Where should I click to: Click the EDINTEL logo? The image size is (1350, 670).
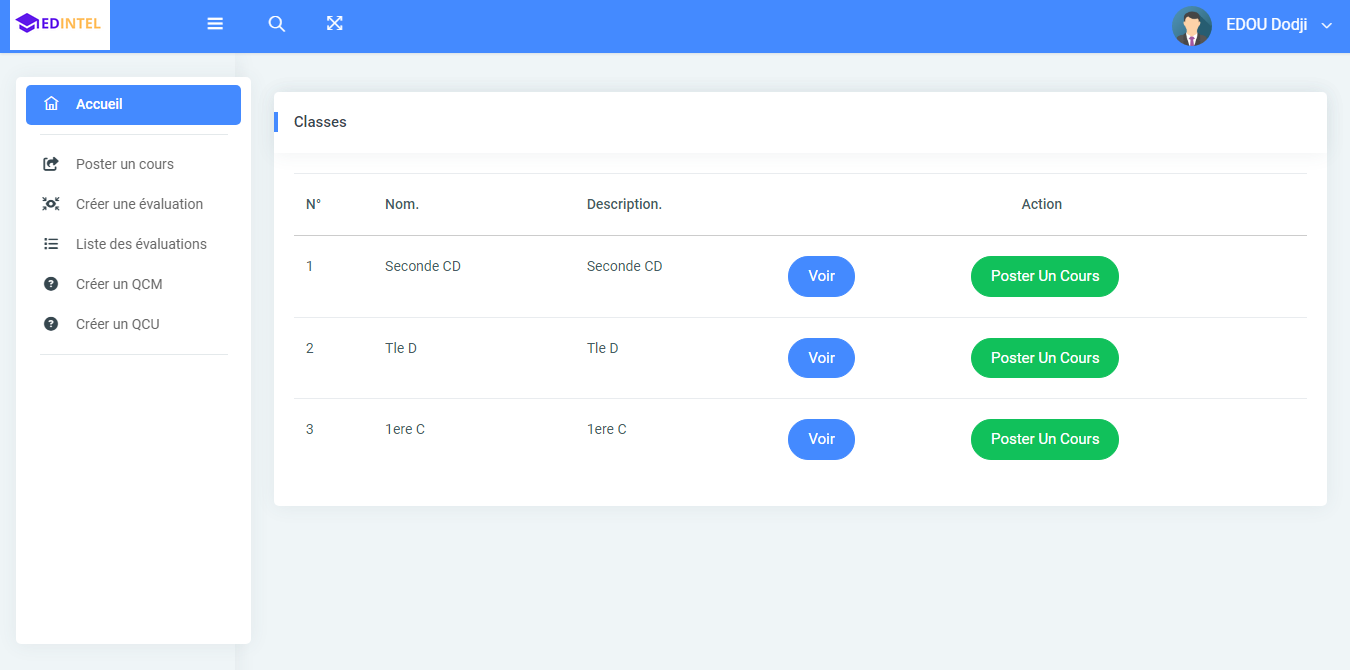[59, 24]
